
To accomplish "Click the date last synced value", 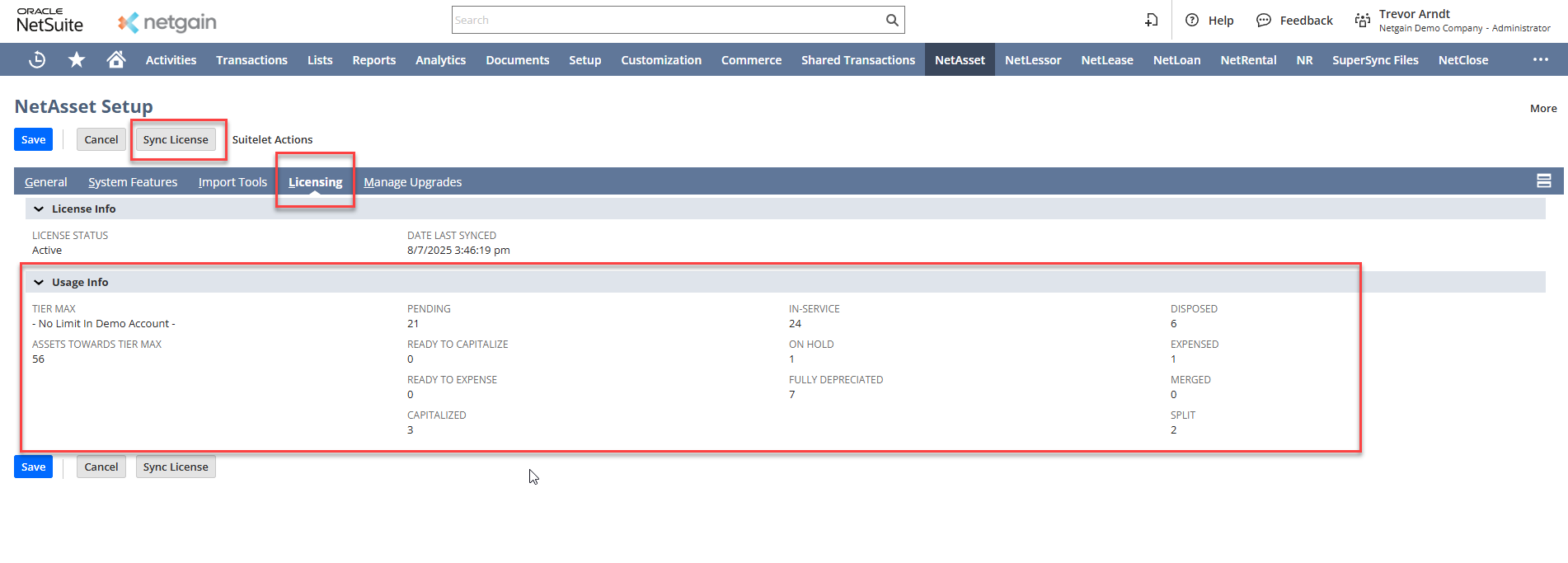I will (x=458, y=251).
